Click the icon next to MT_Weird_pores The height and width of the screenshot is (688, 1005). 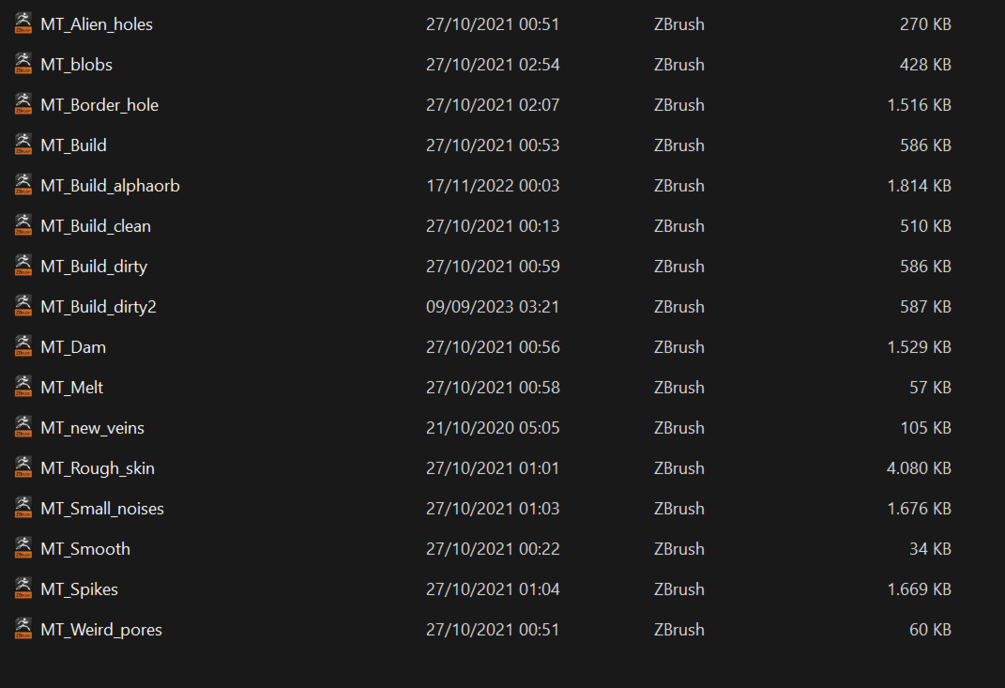pyautogui.click(x=23, y=629)
